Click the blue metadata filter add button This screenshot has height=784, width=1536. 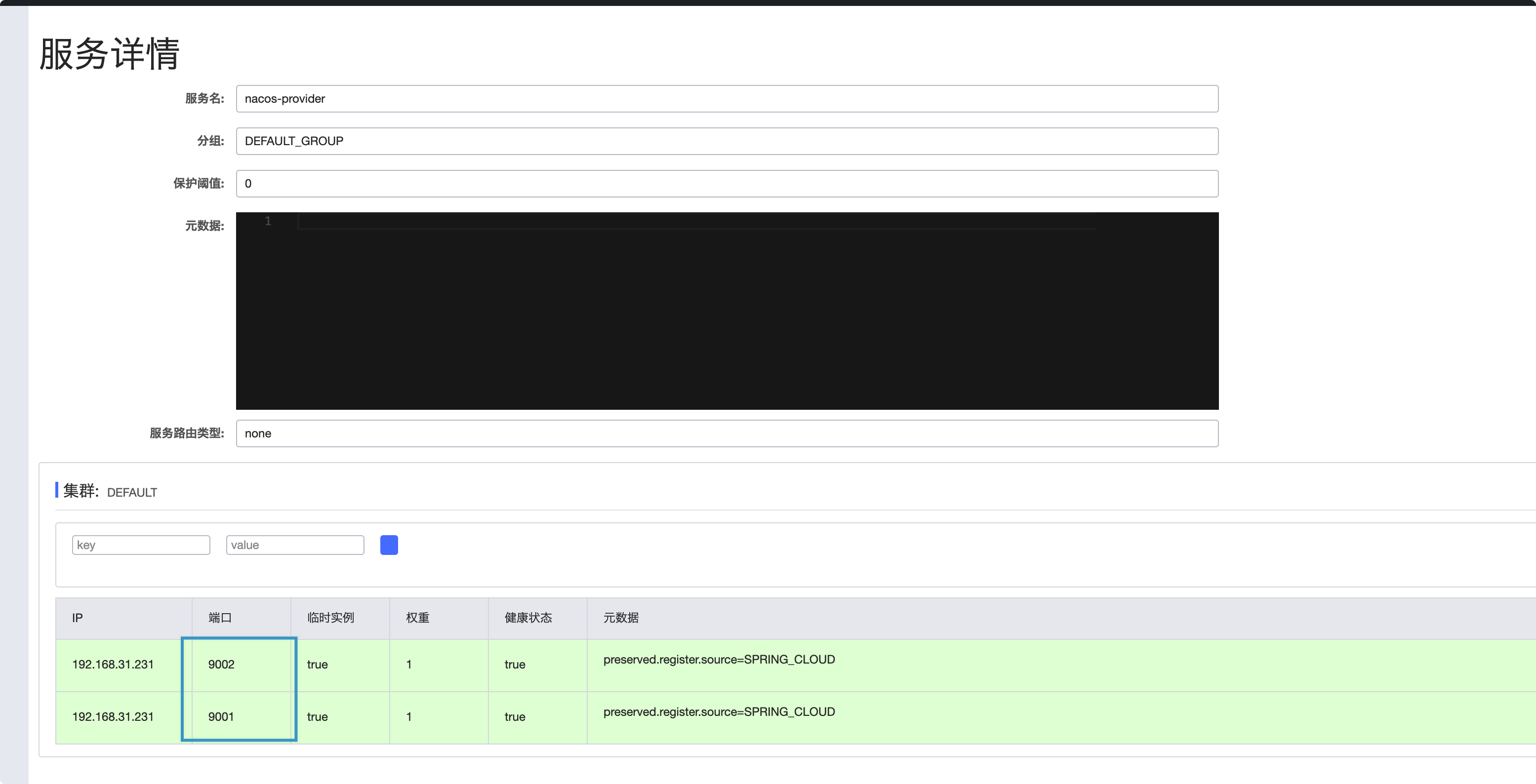click(389, 545)
